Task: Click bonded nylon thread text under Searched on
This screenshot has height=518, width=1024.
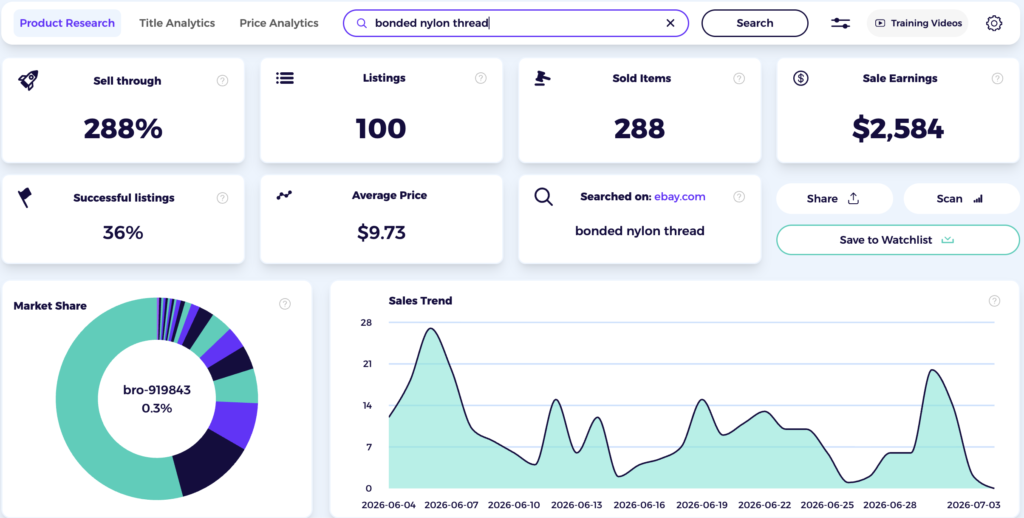Action: click(x=639, y=231)
